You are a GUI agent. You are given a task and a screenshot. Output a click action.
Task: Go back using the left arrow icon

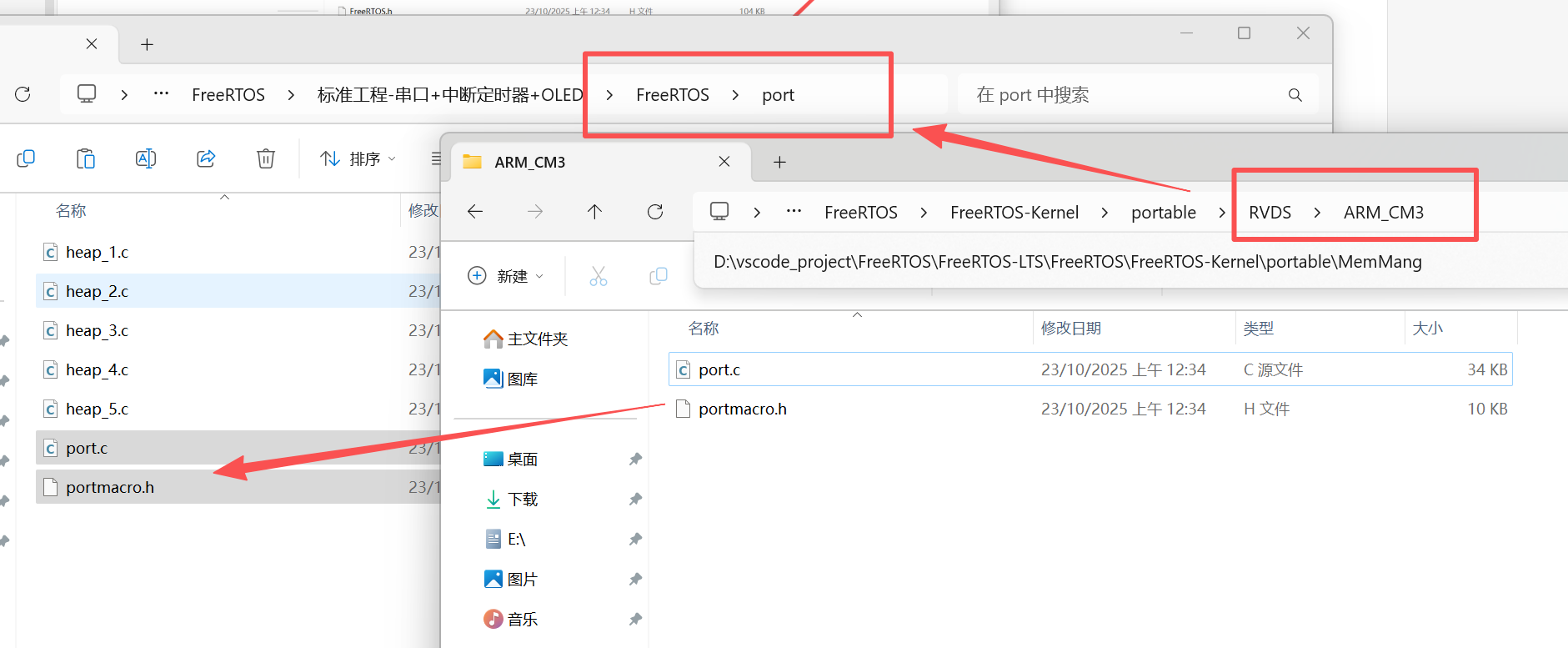475,212
